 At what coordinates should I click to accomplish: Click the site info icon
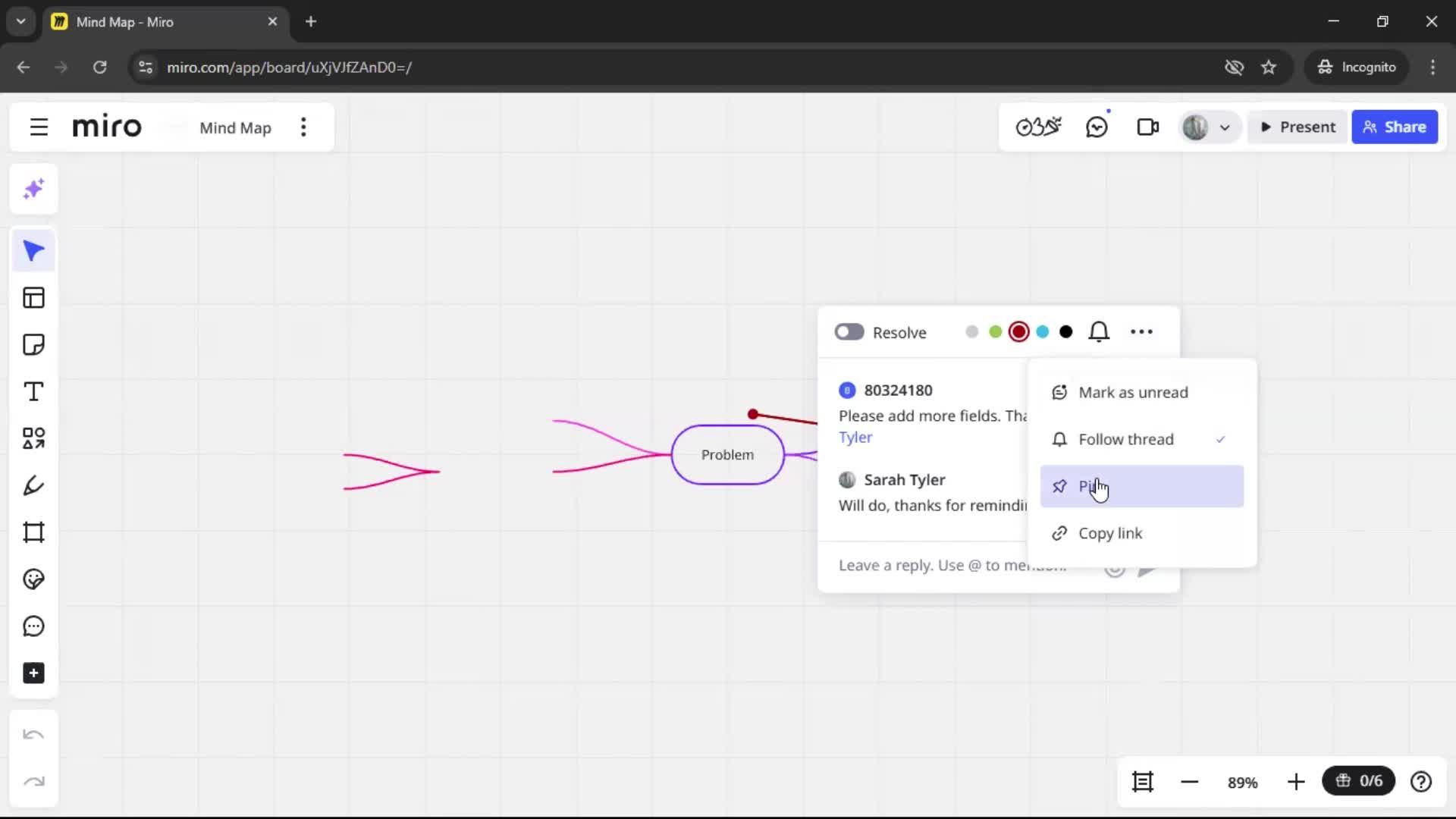(146, 67)
